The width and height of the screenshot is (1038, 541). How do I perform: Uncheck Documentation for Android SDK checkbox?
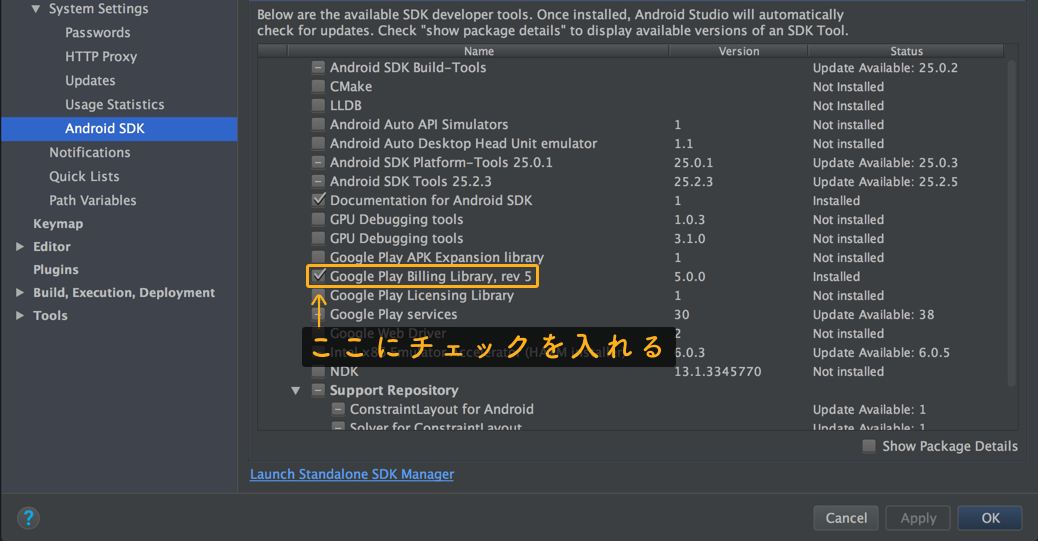pyautogui.click(x=318, y=200)
